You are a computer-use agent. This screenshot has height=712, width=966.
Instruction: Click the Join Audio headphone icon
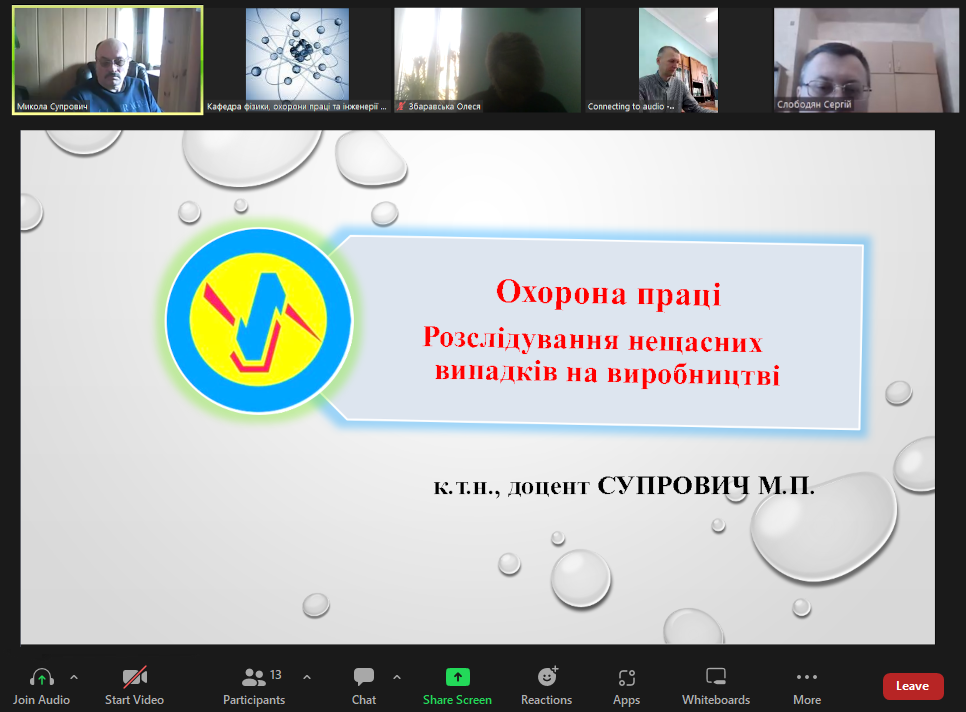point(41,678)
